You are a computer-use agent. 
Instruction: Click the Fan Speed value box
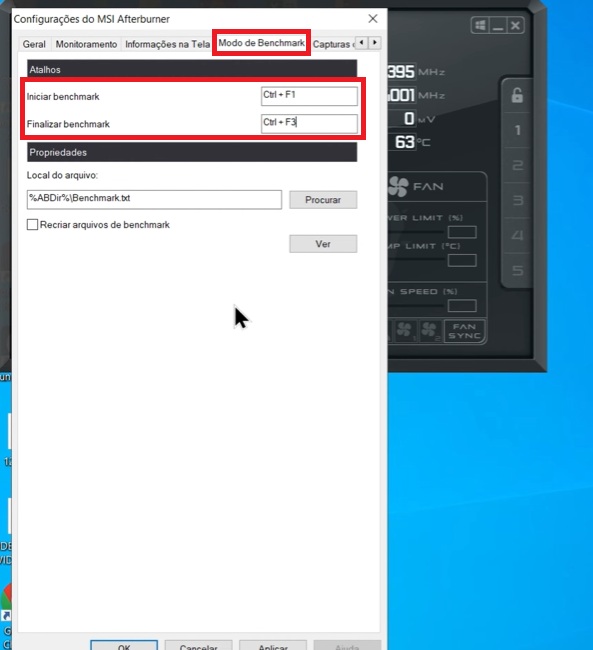click(462, 306)
